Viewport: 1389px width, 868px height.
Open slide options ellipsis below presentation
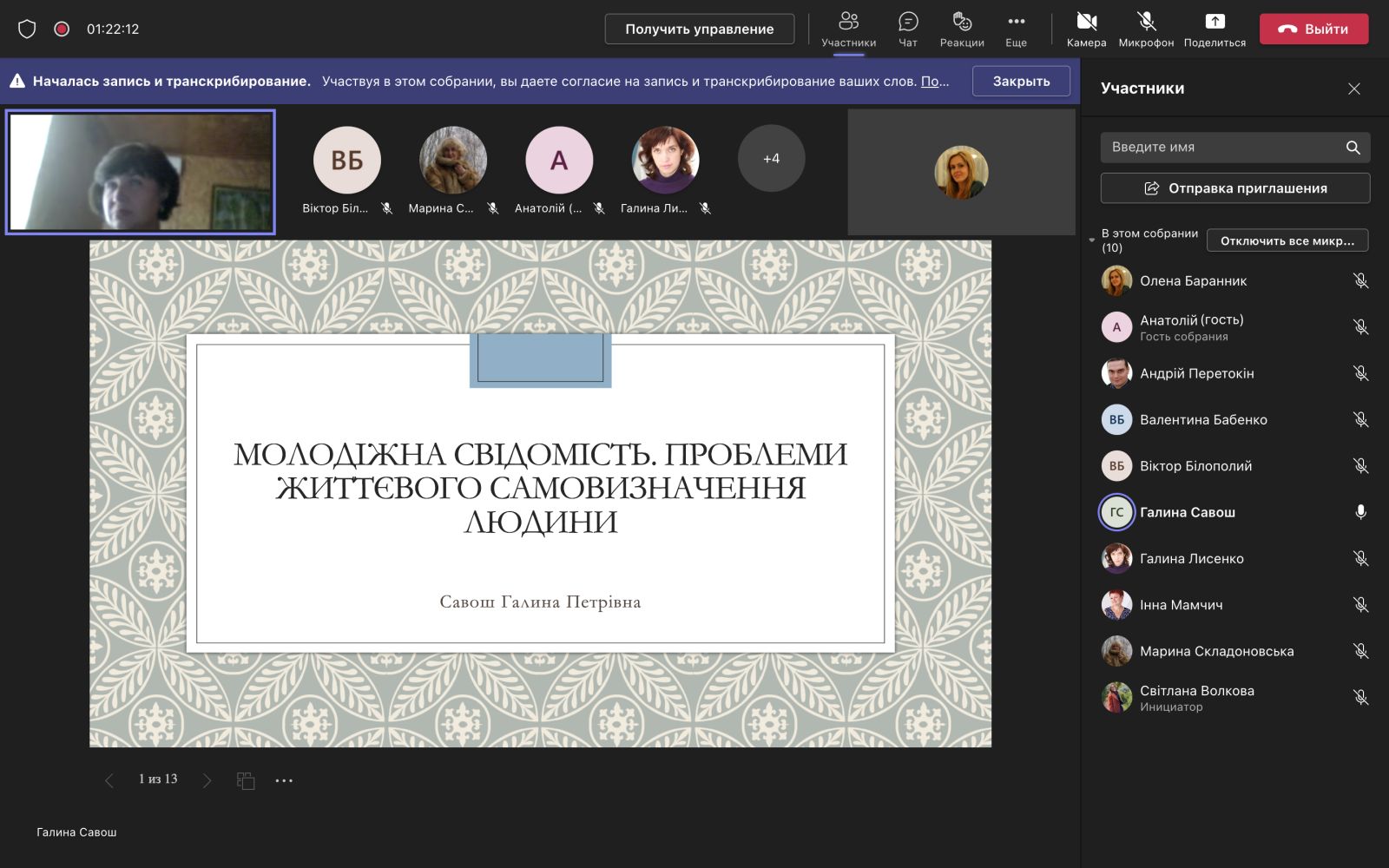[x=284, y=780]
